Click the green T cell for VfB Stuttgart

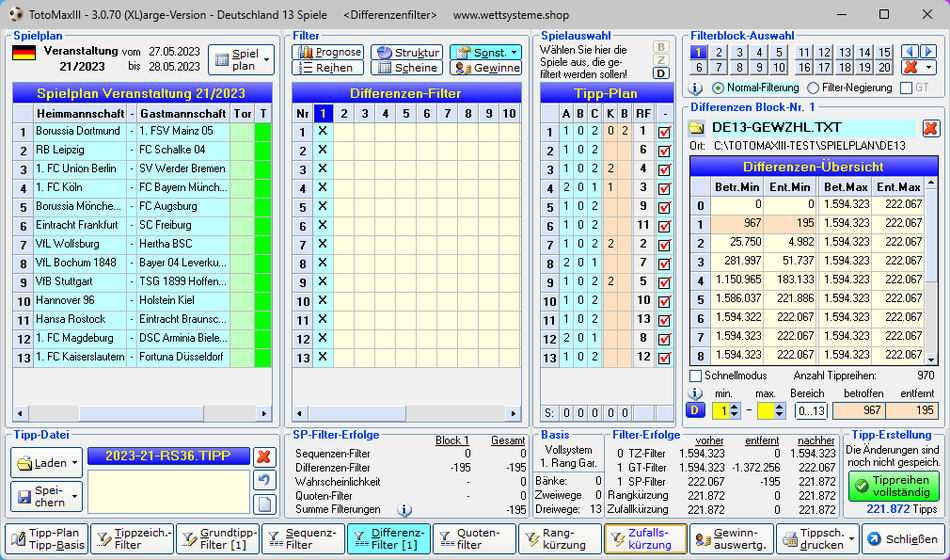(263, 281)
